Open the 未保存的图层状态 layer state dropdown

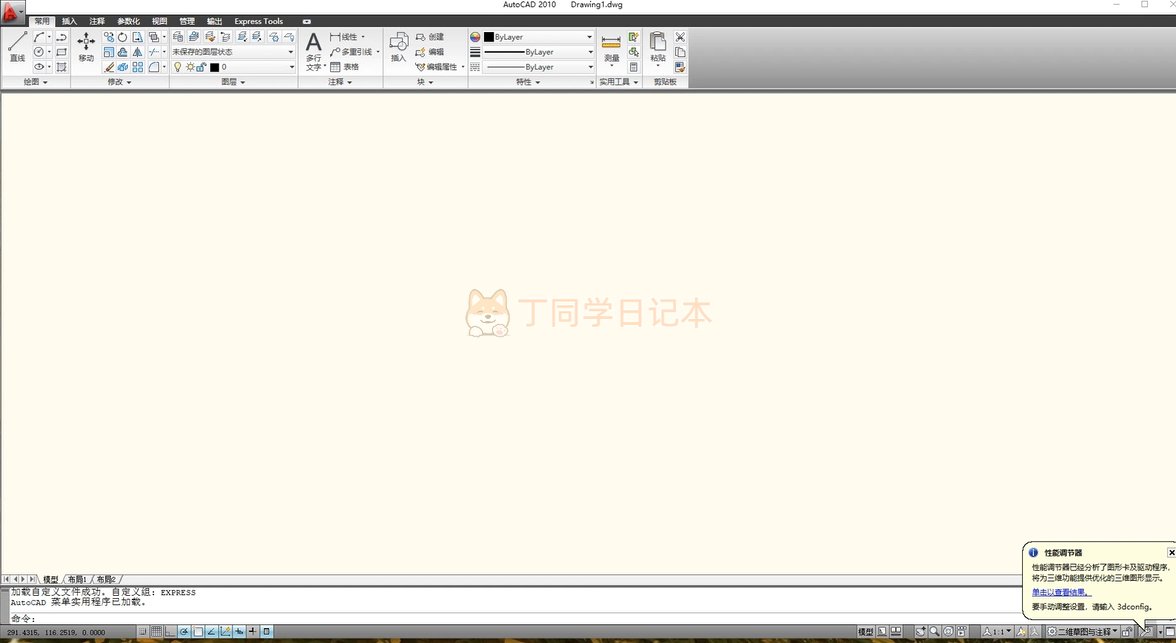233,52
